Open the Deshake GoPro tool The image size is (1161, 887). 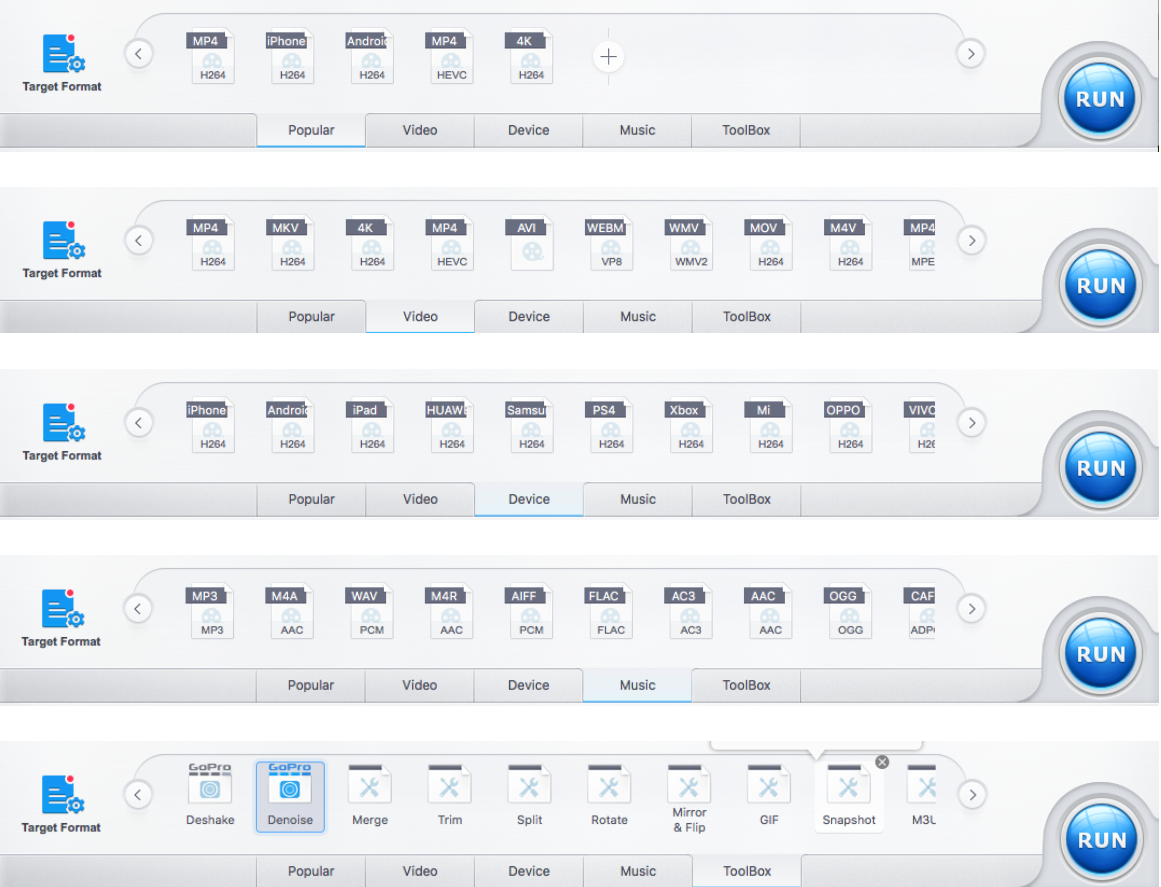pyautogui.click(x=210, y=796)
